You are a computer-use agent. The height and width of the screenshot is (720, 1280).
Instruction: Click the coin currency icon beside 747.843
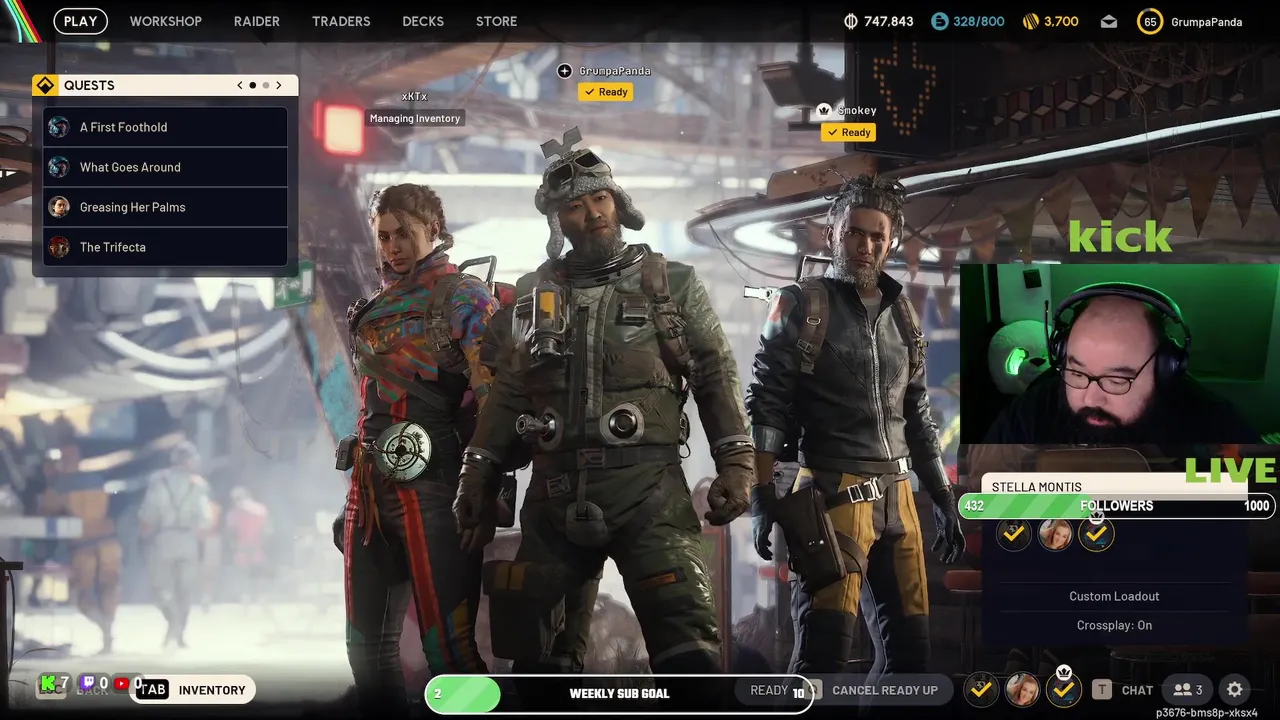tap(851, 21)
